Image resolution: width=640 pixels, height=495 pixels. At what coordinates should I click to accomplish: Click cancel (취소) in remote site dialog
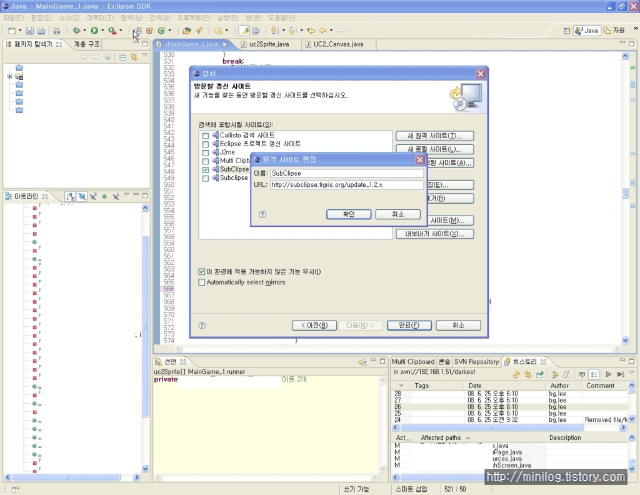coord(398,215)
